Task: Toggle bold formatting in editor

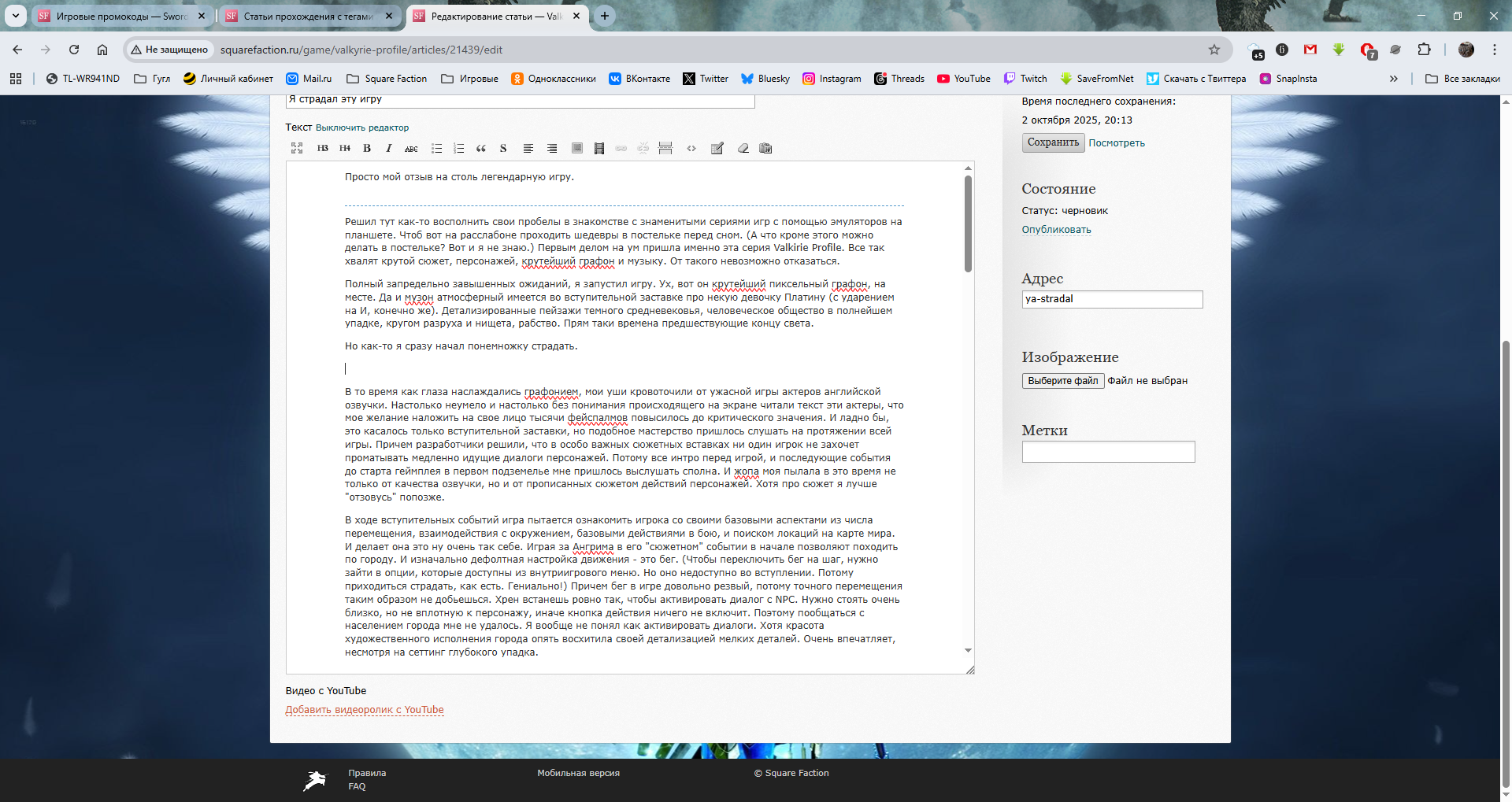Action: pos(367,148)
